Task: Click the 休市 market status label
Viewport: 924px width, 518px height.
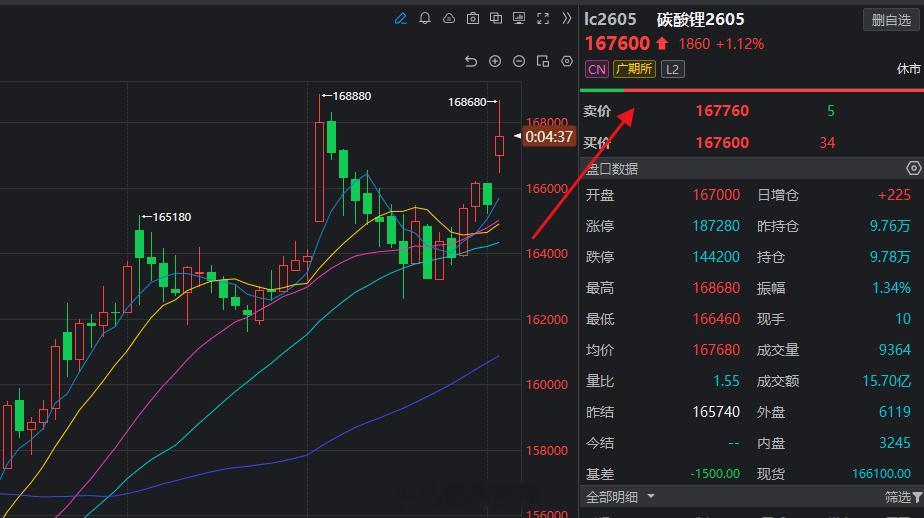Action: pyautogui.click(x=908, y=69)
